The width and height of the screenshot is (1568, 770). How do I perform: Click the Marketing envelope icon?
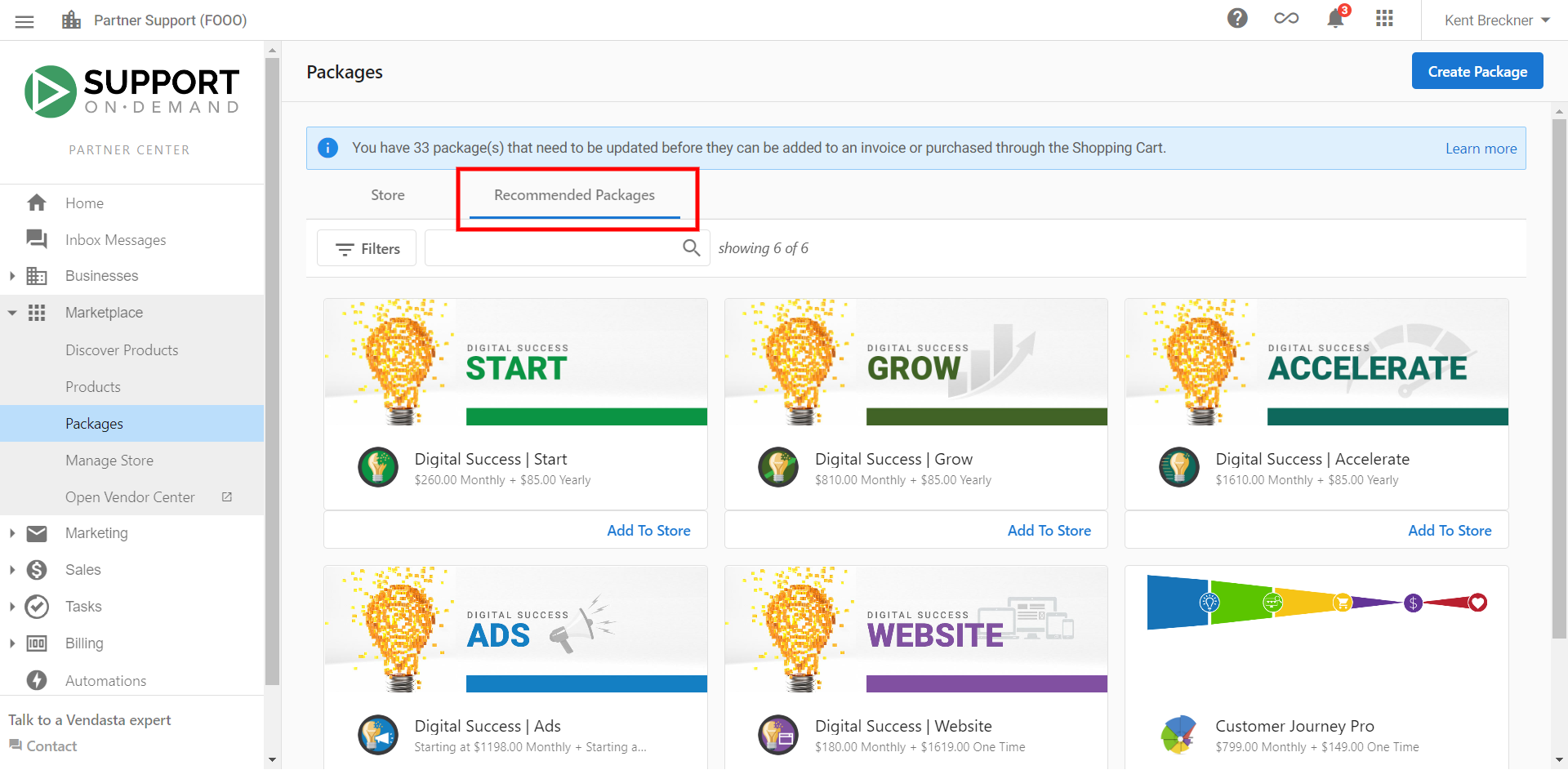[37, 533]
